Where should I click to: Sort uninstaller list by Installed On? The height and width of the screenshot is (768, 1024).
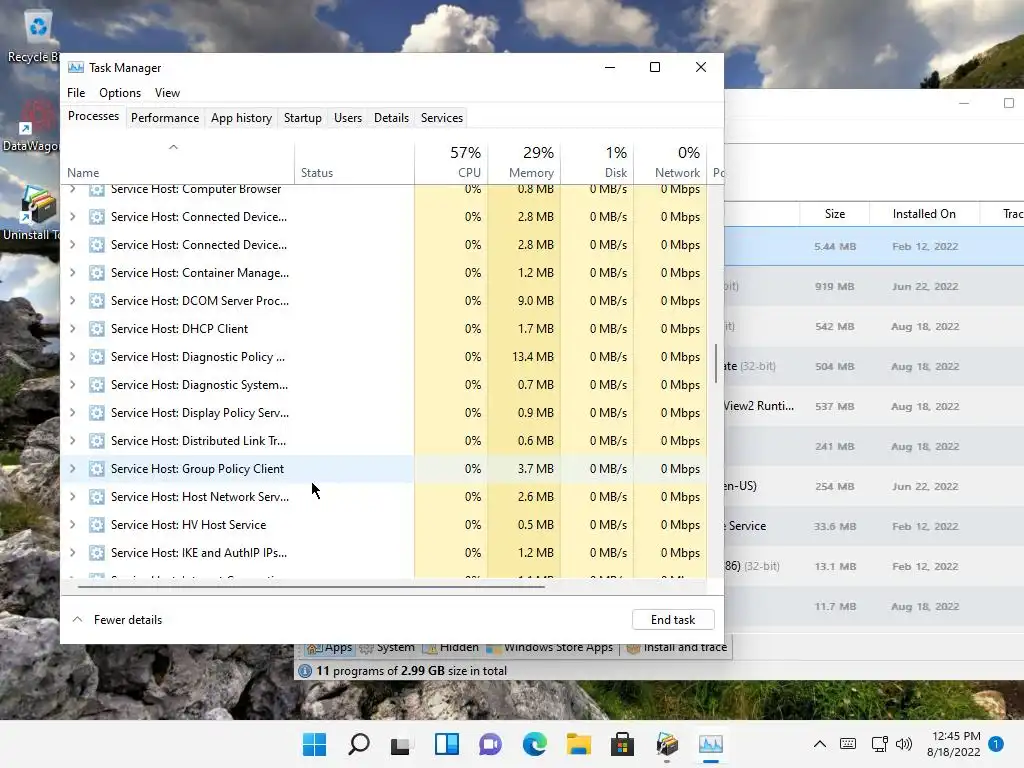(x=923, y=214)
